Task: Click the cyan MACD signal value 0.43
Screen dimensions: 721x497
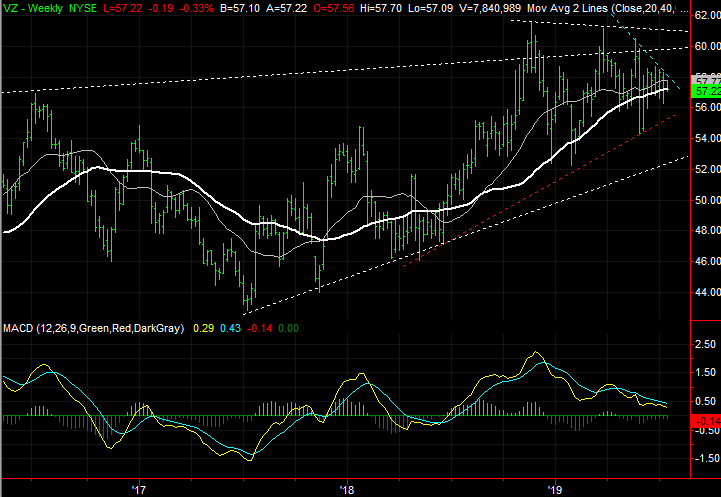Action: click(231, 328)
